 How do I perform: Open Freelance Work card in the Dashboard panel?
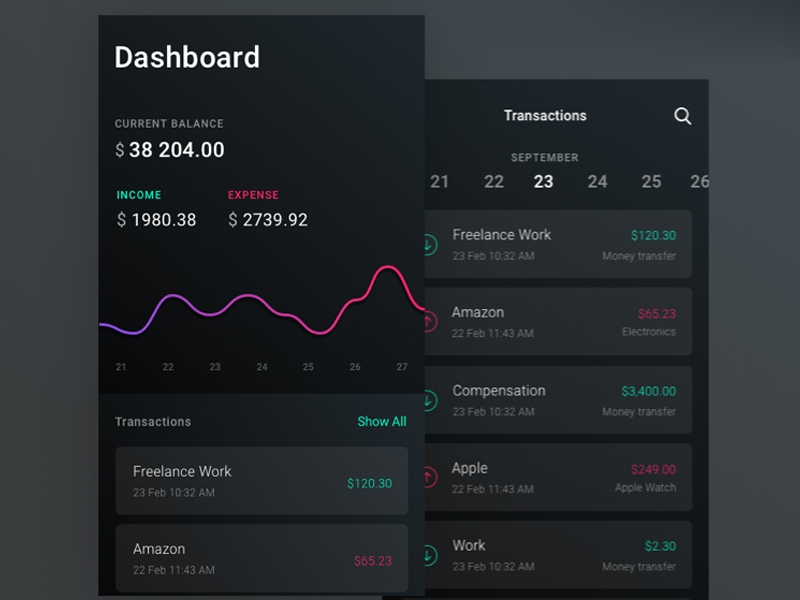point(262,481)
